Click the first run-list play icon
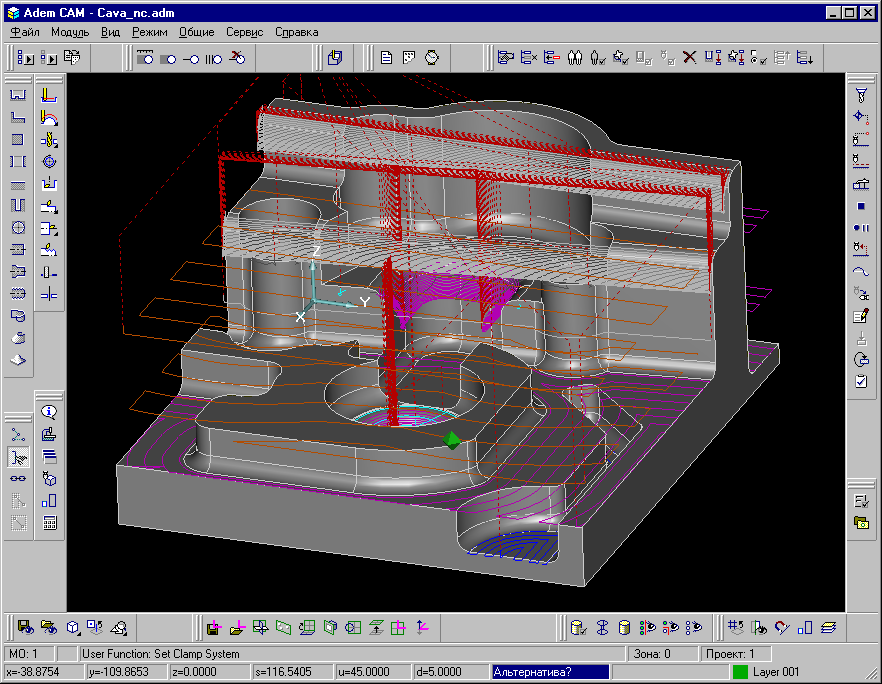This screenshot has width=882, height=684. pos(26,57)
